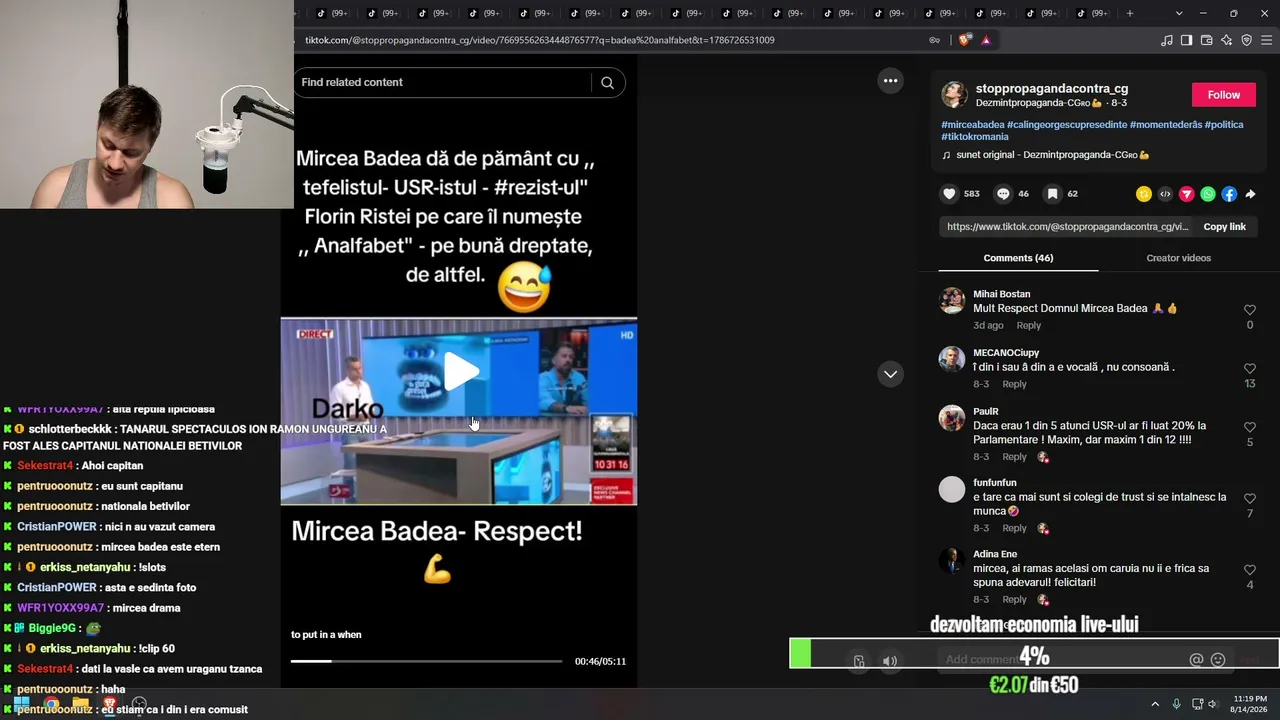This screenshot has width=1280, height=720.
Task: Open the three-dot more options menu on the video
Action: point(890,81)
